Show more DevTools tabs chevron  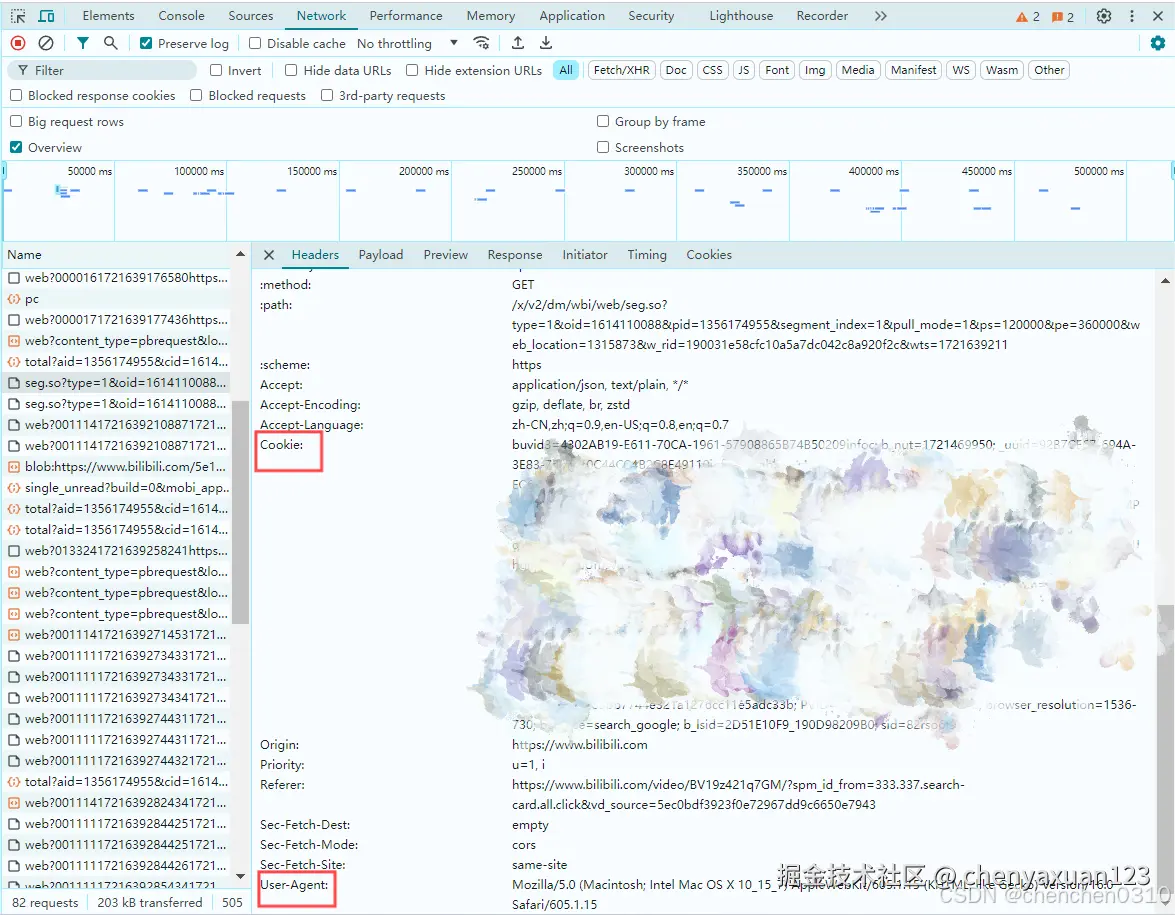tap(881, 16)
